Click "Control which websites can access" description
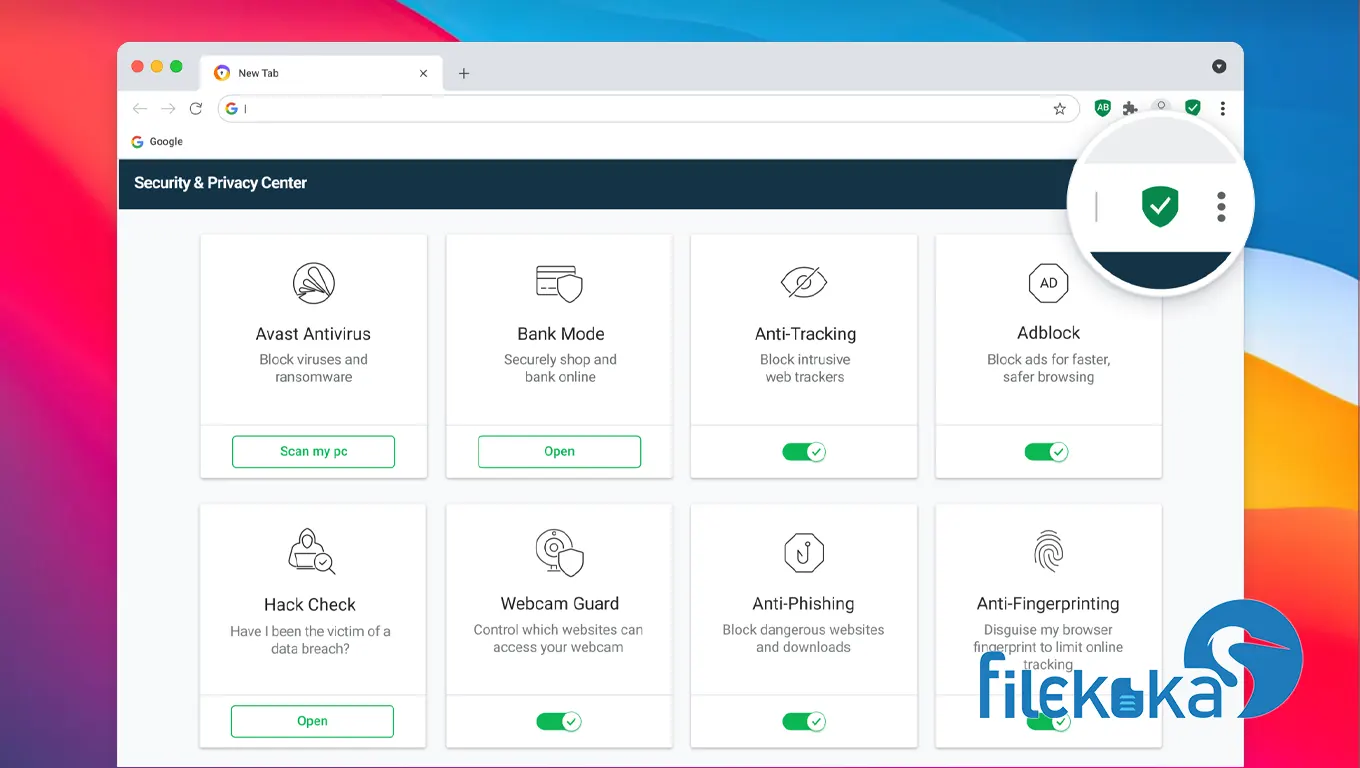The width and height of the screenshot is (1360, 768). point(558,638)
